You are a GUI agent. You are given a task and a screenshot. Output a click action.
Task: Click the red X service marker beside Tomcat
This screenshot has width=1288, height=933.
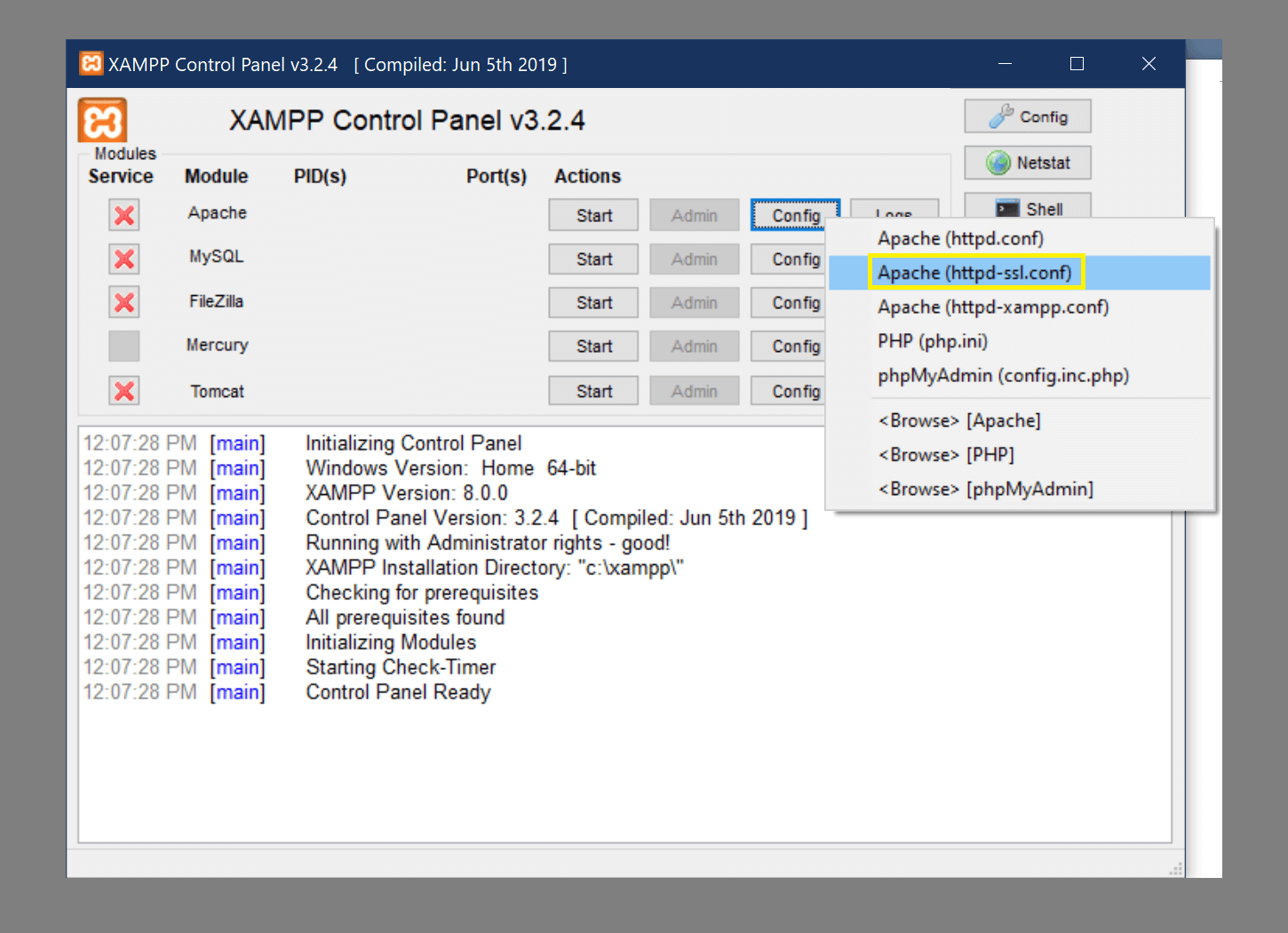tap(123, 390)
